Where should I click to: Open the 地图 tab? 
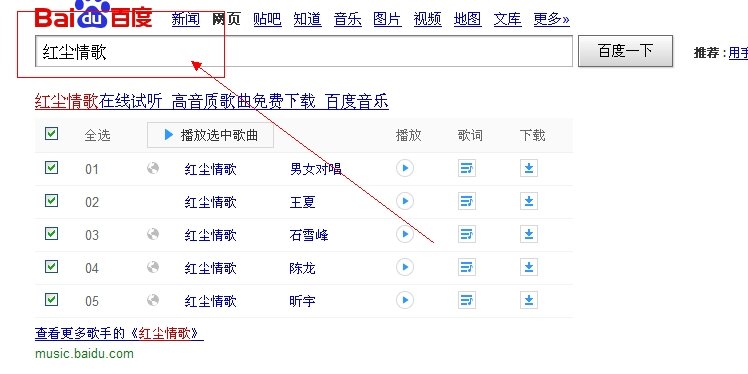point(468,20)
